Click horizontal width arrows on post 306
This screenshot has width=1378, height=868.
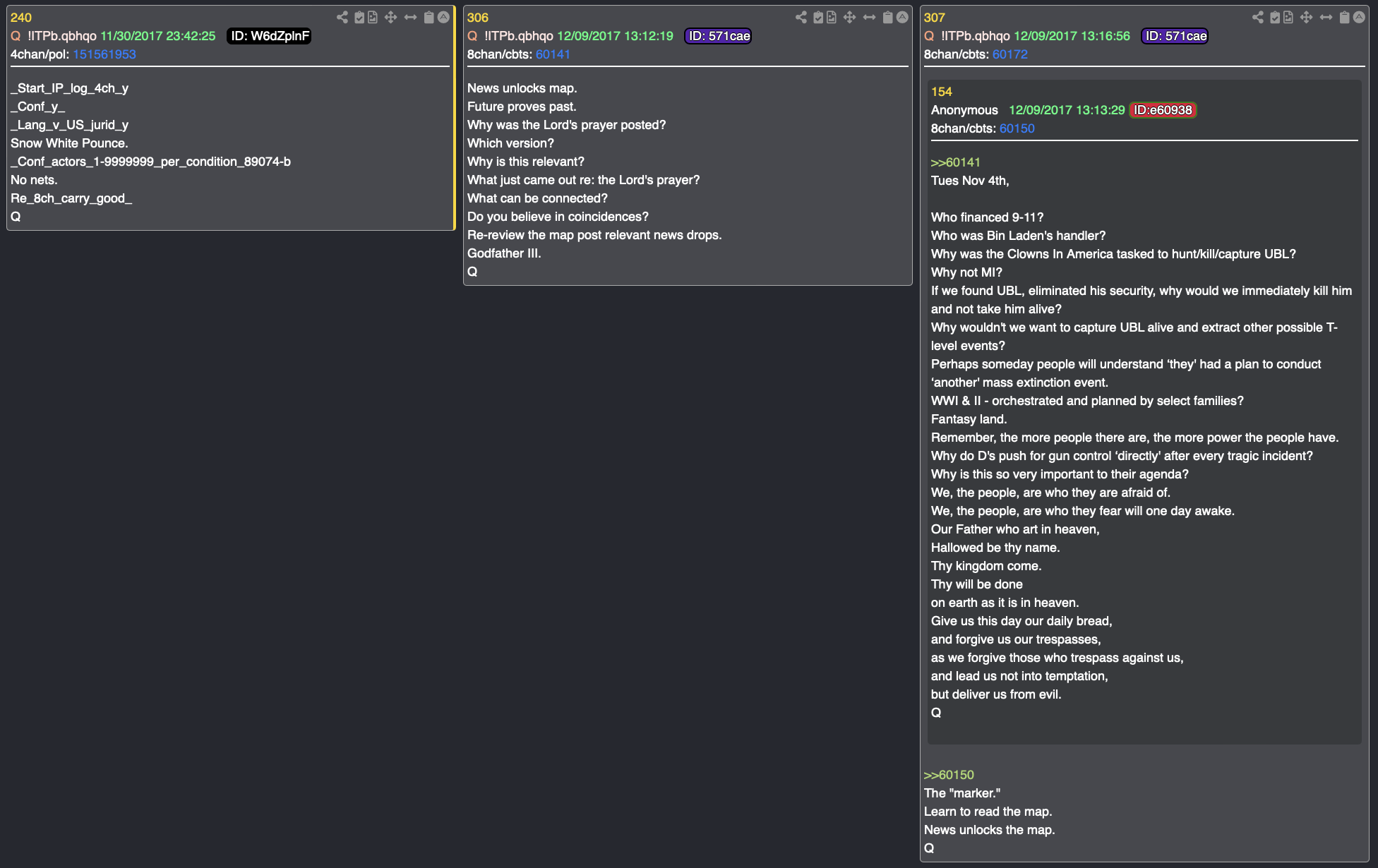tap(869, 17)
